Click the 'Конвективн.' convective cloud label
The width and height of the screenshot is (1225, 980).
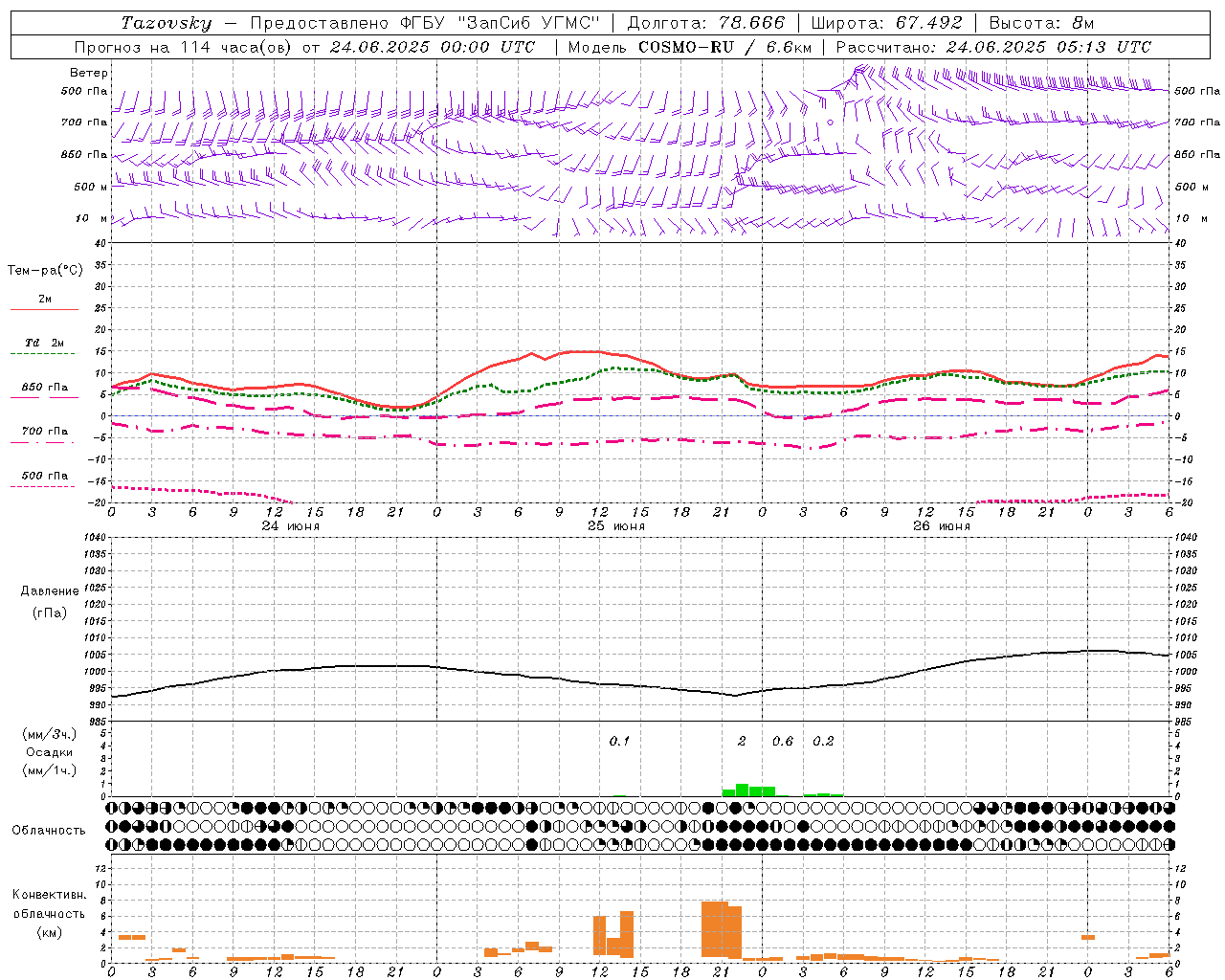click(50, 895)
